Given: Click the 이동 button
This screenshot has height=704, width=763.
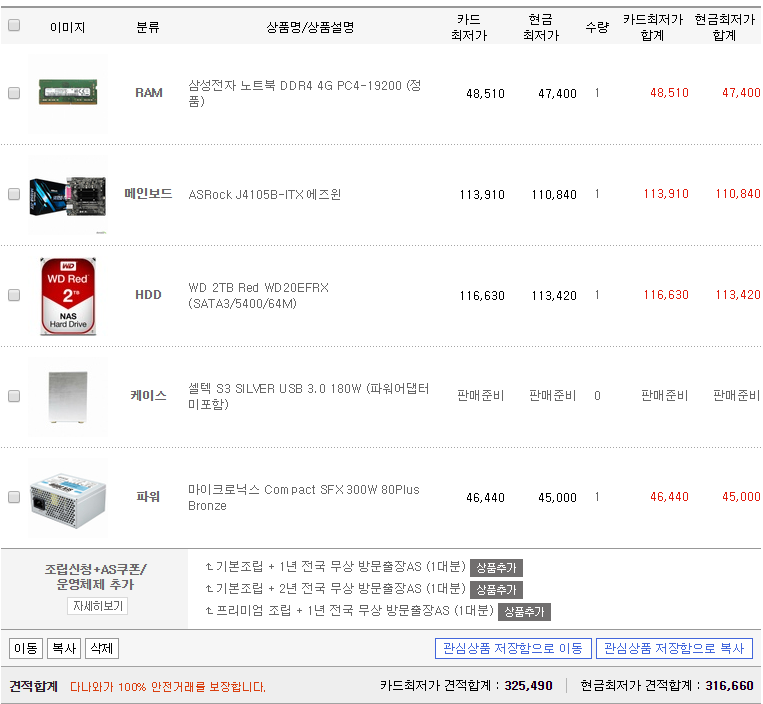Looking at the screenshot, I should pos(26,649).
